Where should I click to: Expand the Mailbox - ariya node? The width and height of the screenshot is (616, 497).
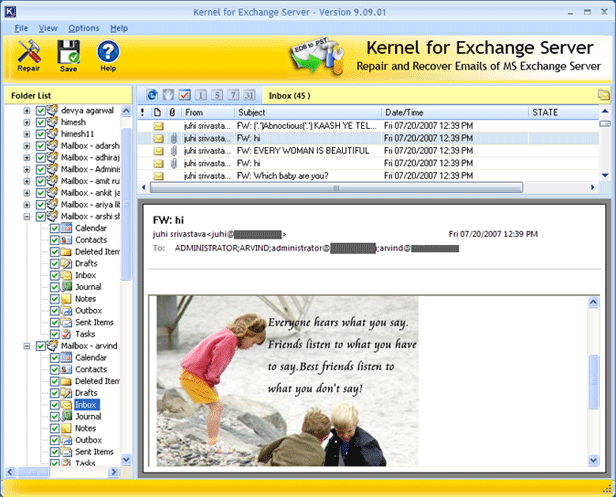tap(27, 205)
